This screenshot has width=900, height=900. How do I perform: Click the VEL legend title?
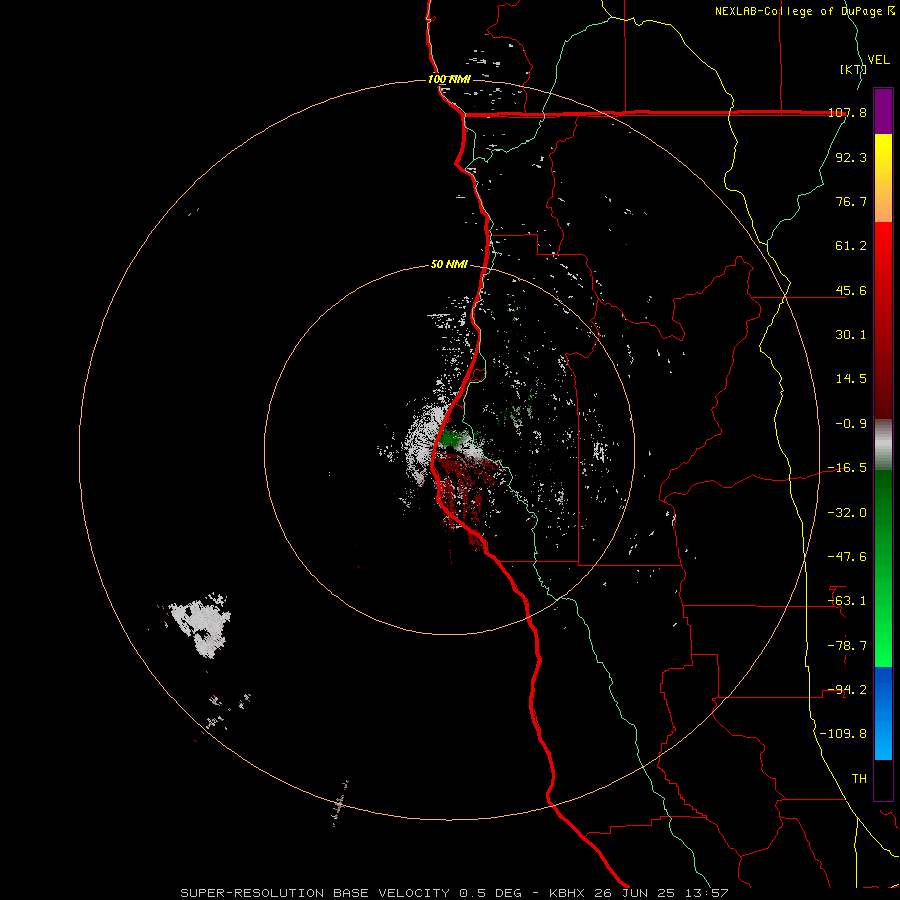coord(878,60)
